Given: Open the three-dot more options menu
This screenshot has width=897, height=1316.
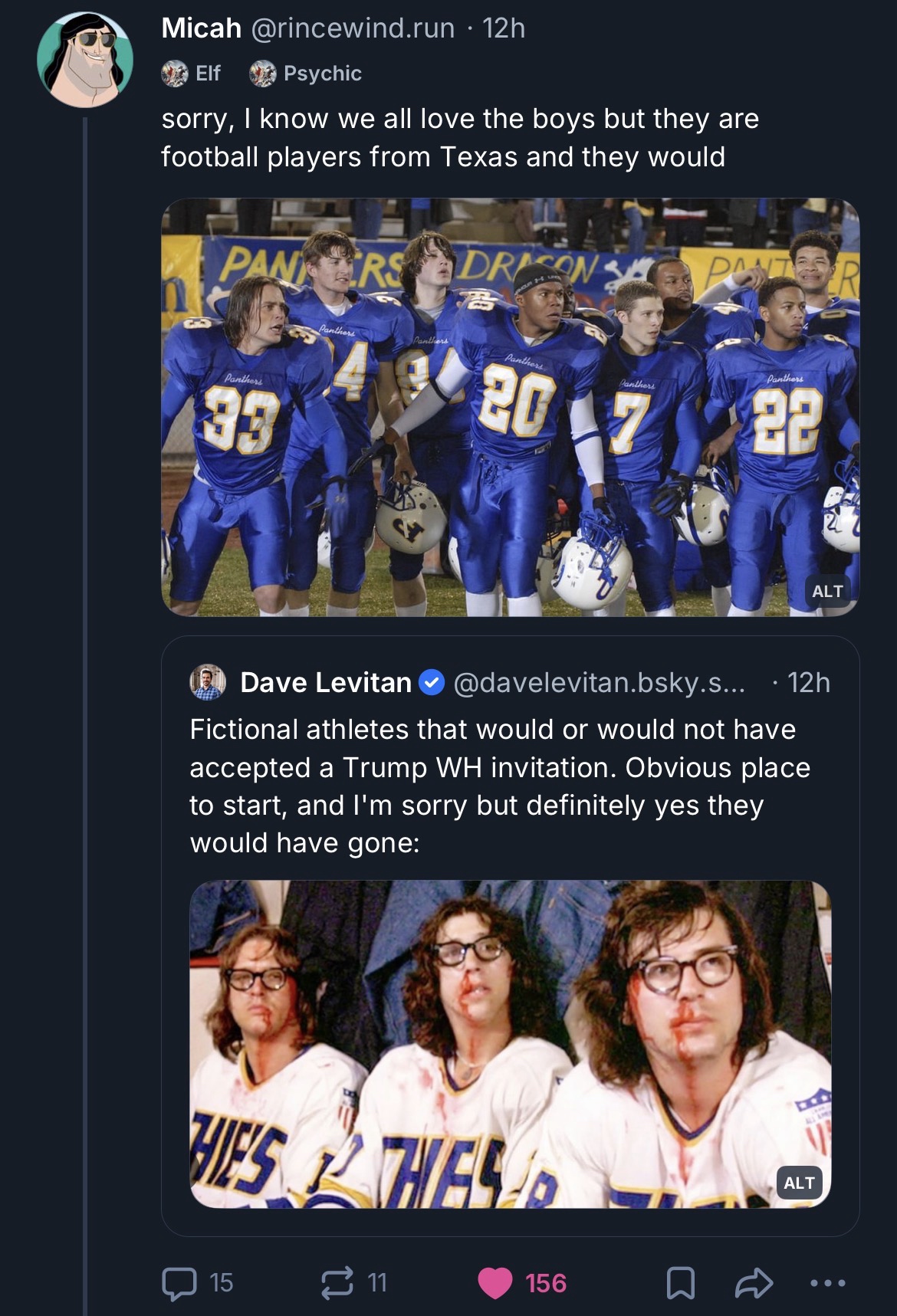Looking at the screenshot, I should 828,1283.
